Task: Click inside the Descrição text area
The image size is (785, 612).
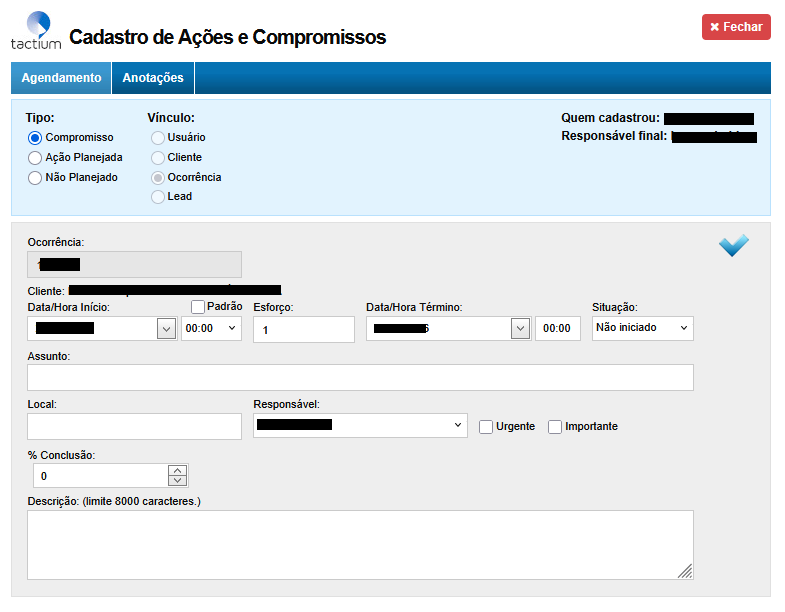Action: pos(360,545)
